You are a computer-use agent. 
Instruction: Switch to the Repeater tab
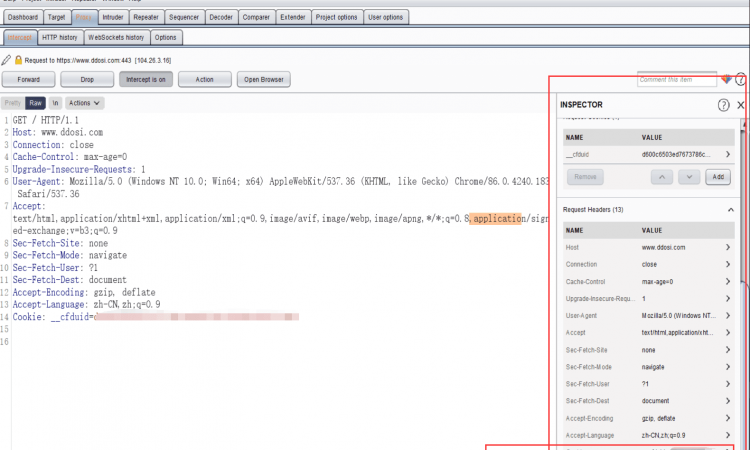tap(146, 17)
